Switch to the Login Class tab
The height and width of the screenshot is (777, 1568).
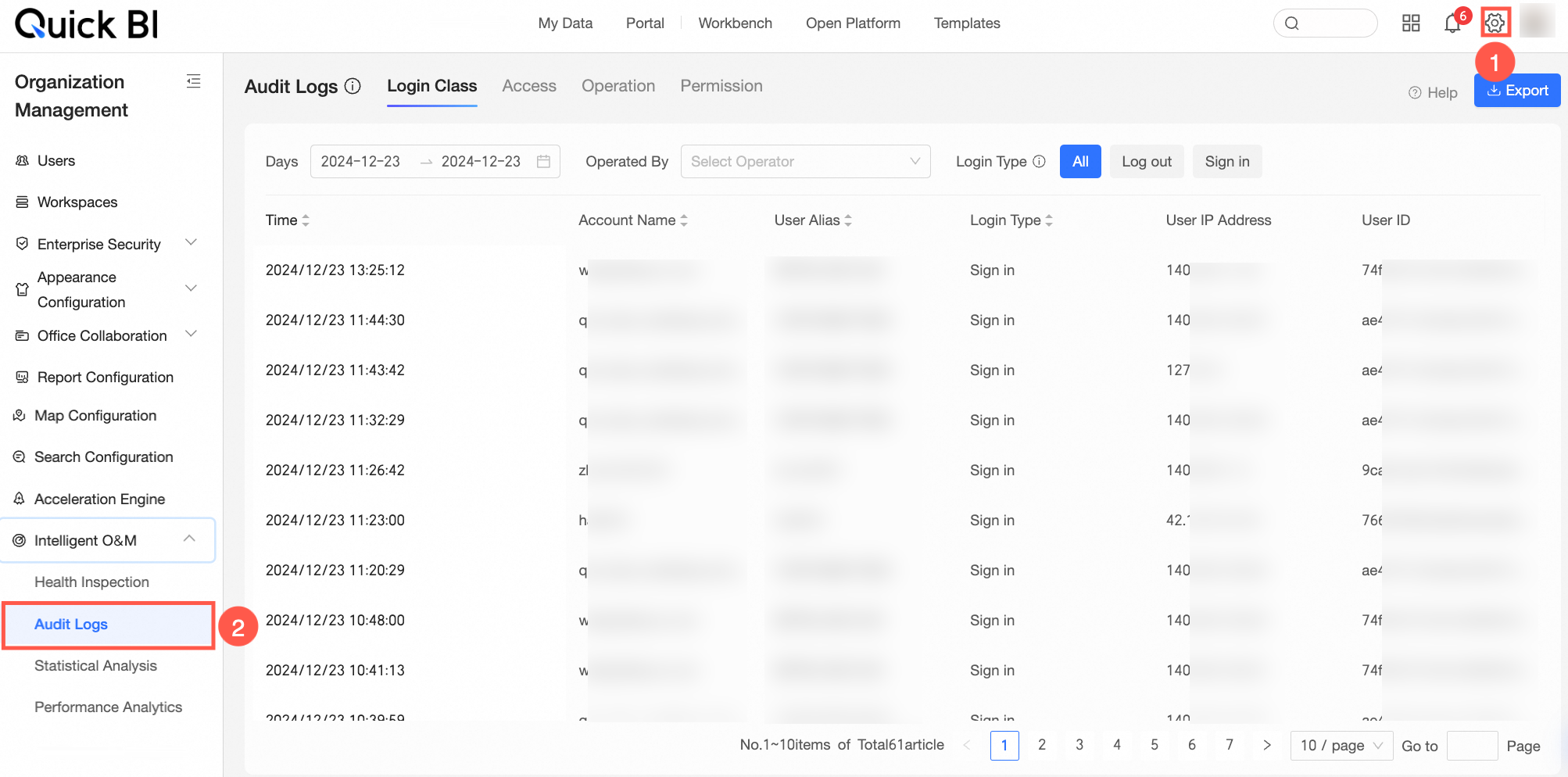coord(431,86)
